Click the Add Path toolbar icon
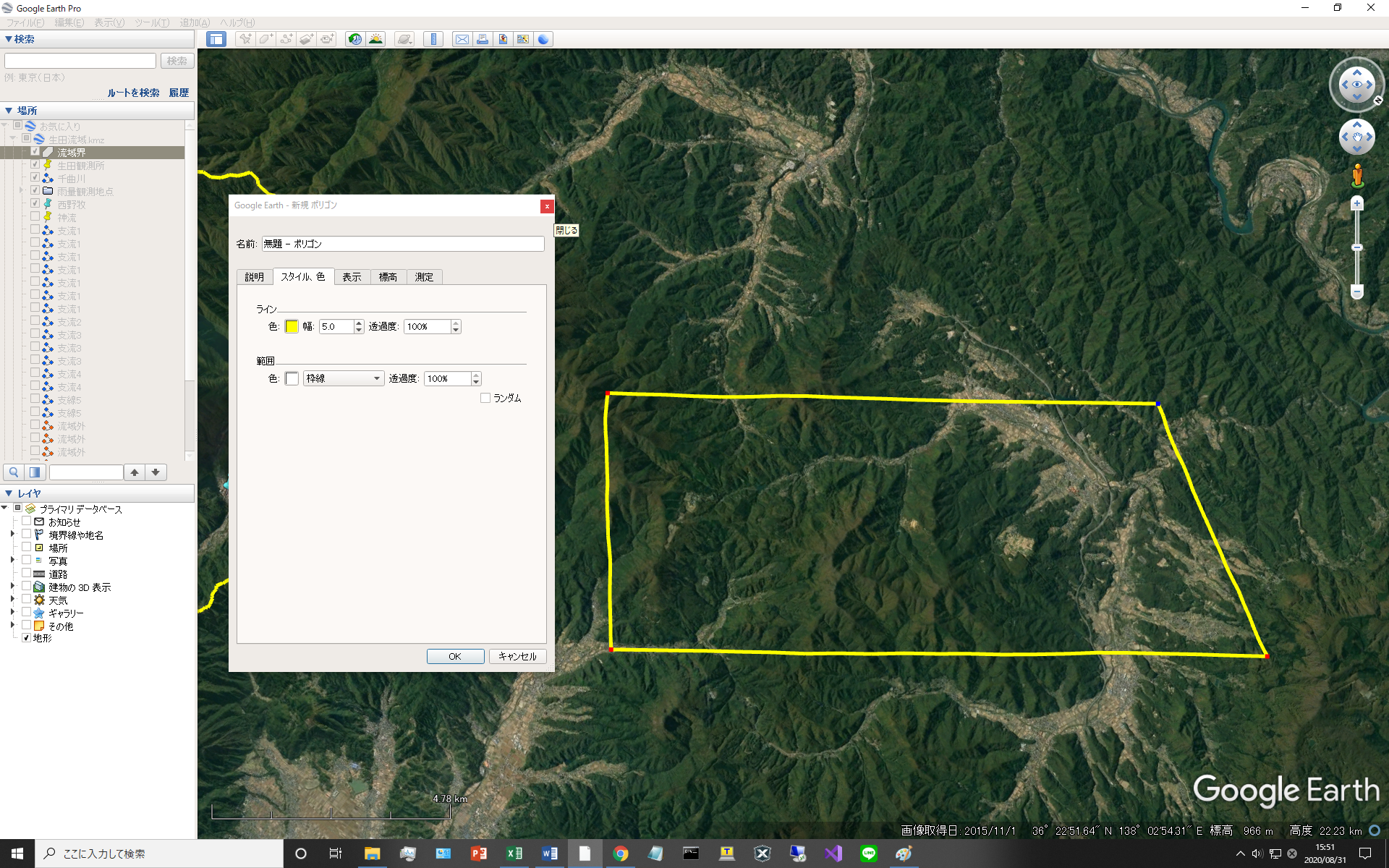The height and width of the screenshot is (868, 1389). click(x=286, y=39)
